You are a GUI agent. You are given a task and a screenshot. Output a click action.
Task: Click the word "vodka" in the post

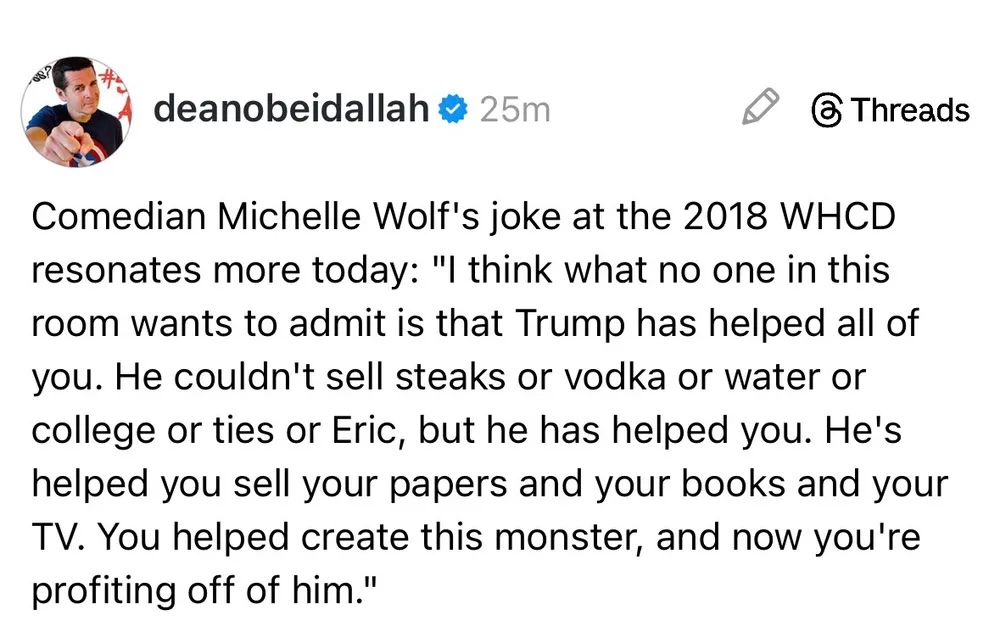(611, 379)
